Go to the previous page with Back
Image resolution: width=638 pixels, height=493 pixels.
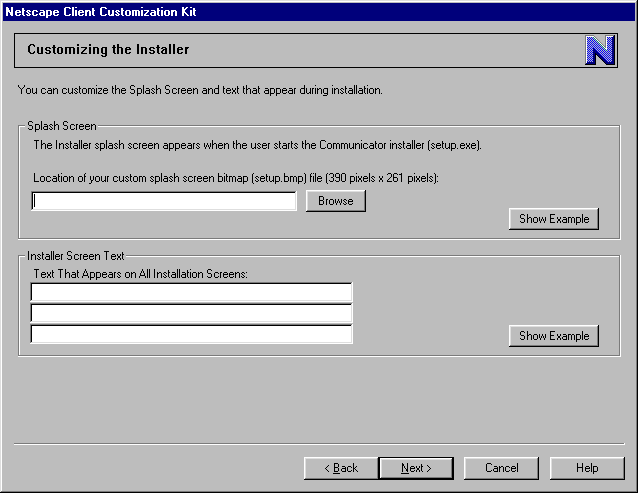pyautogui.click(x=340, y=468)
